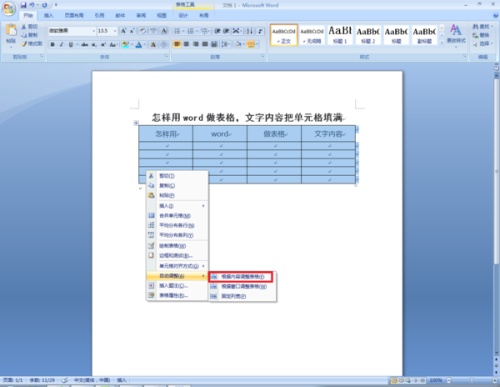Apply the Heading 1 (标题 1) style
500x387 pixels.
[x=340, y=35]
